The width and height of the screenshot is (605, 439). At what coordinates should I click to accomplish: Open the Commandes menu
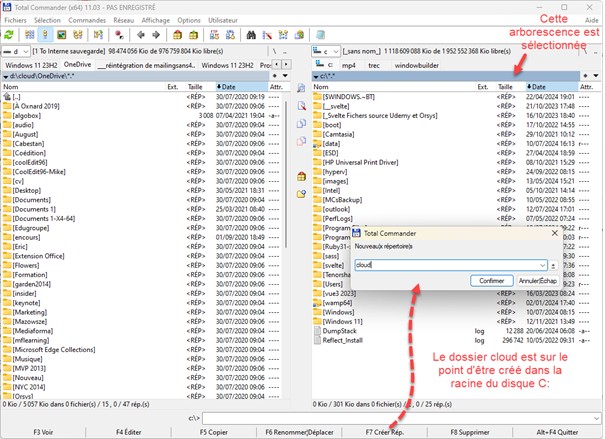pyautogui.click(x=87, y=19)
